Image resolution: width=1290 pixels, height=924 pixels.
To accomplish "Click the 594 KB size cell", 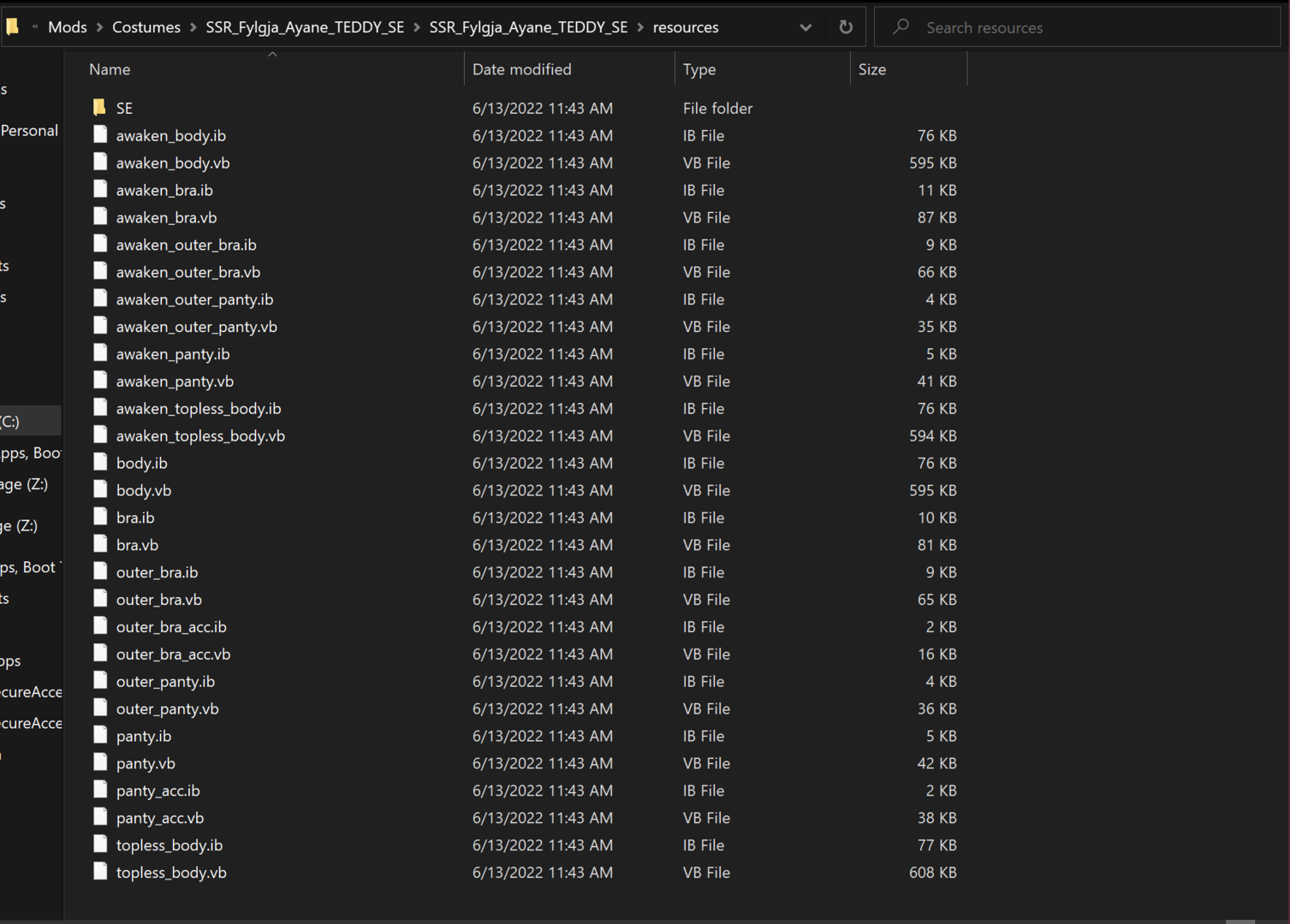I will point(933,435).
